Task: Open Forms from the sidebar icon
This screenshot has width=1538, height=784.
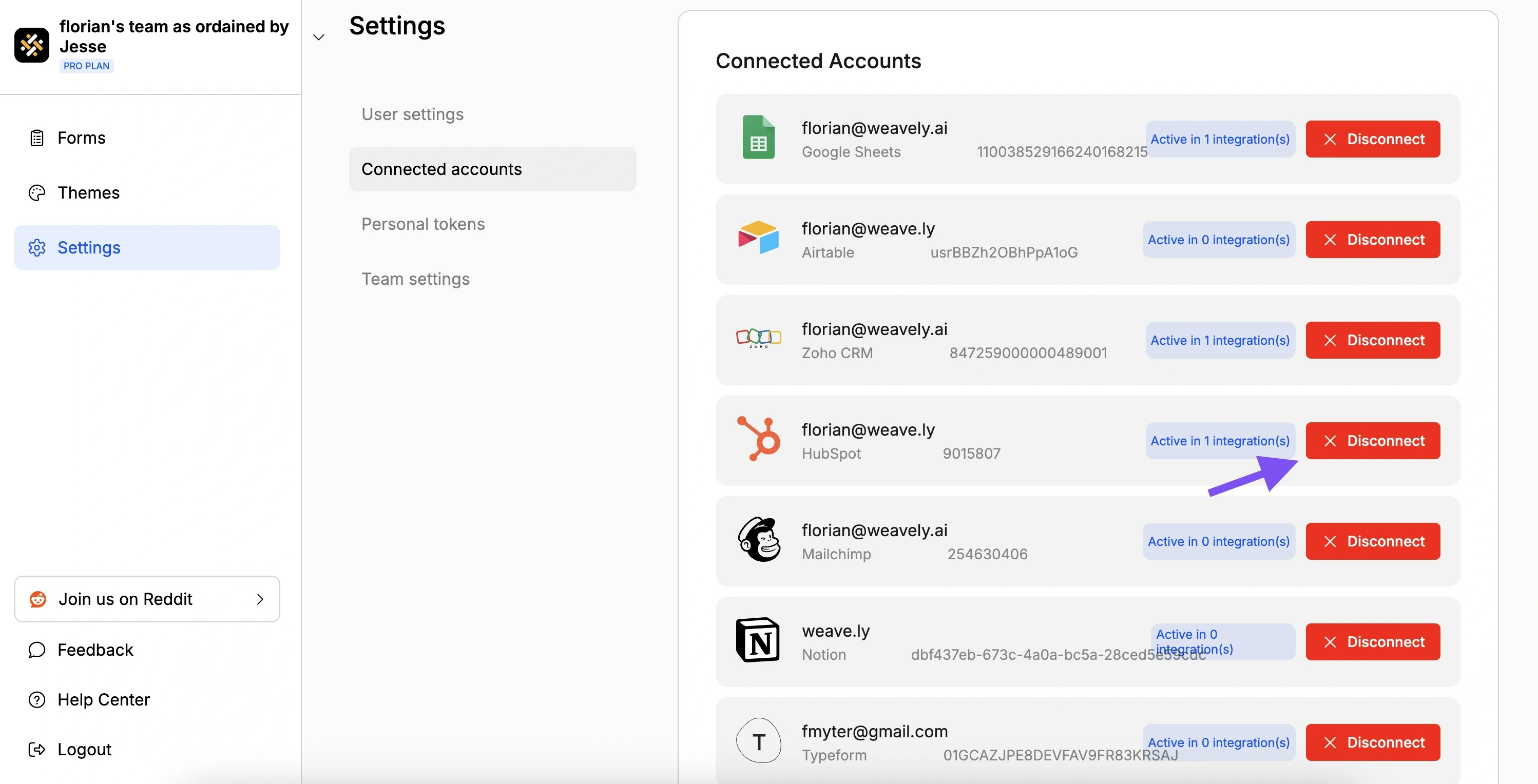Action: 36,137
